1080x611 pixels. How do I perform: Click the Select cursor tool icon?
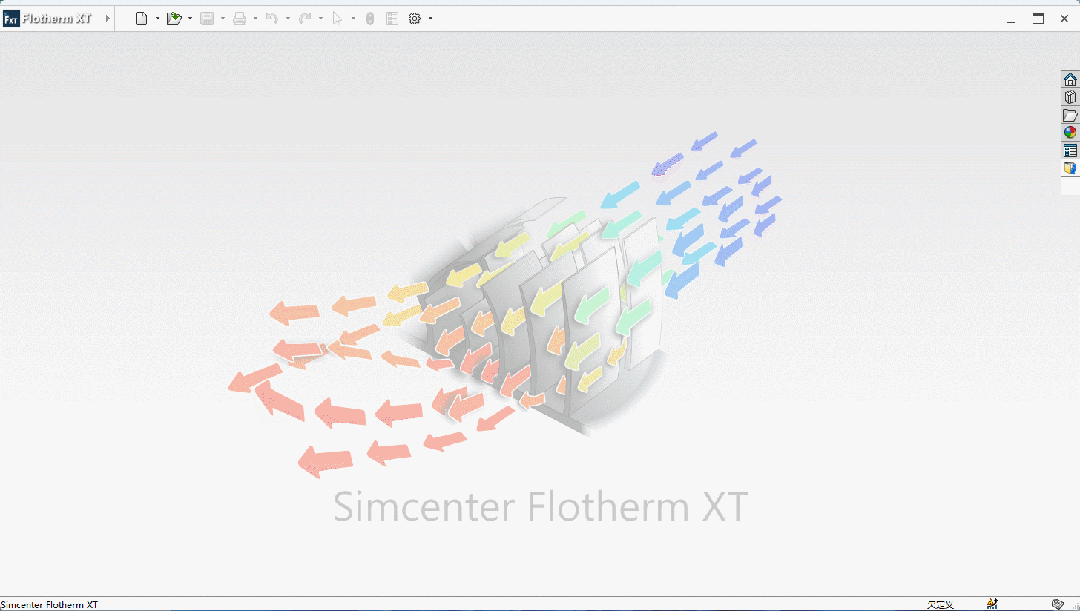337,19
